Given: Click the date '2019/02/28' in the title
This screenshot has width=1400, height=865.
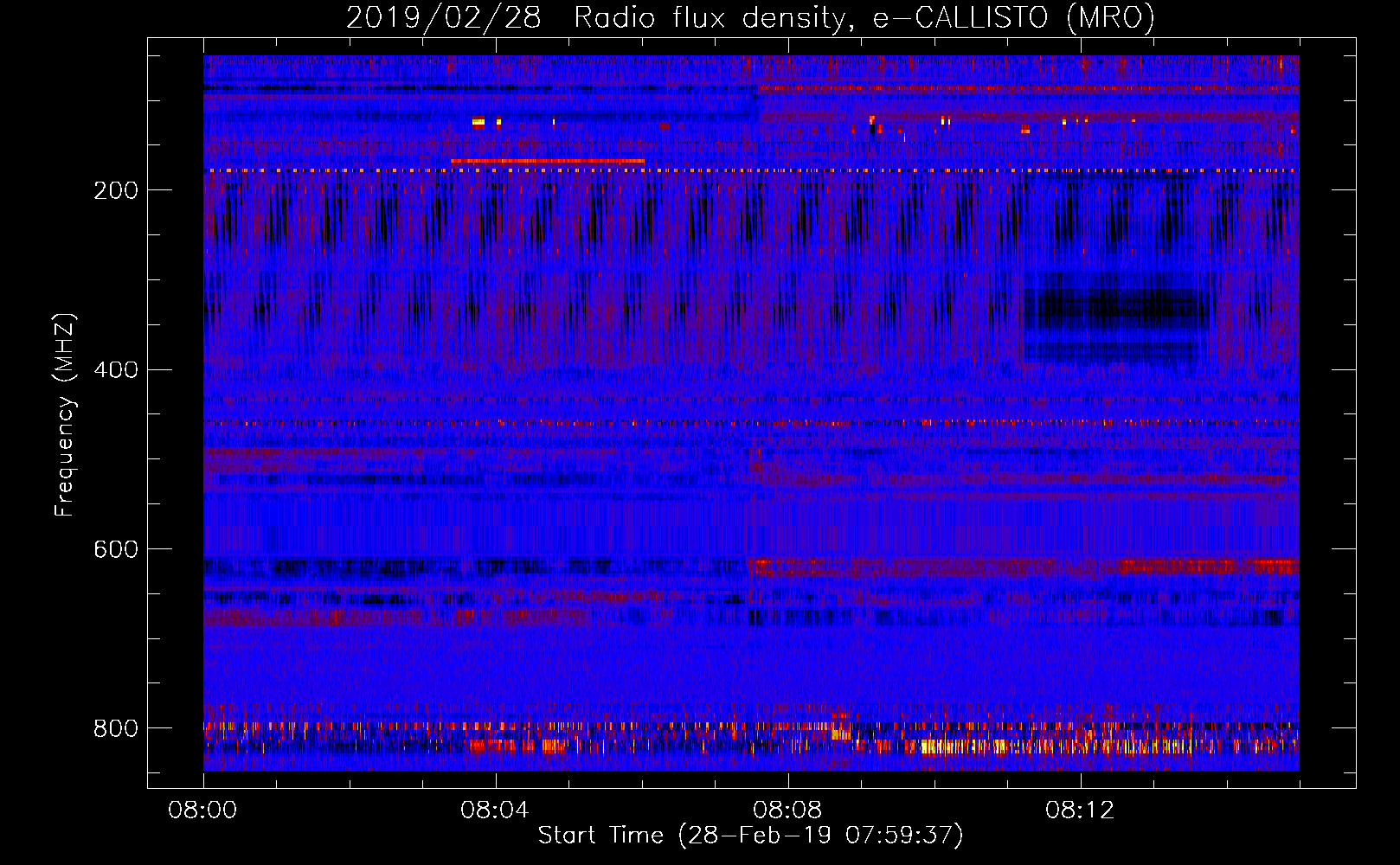Looking at the screenshot, I should point(444,17).
